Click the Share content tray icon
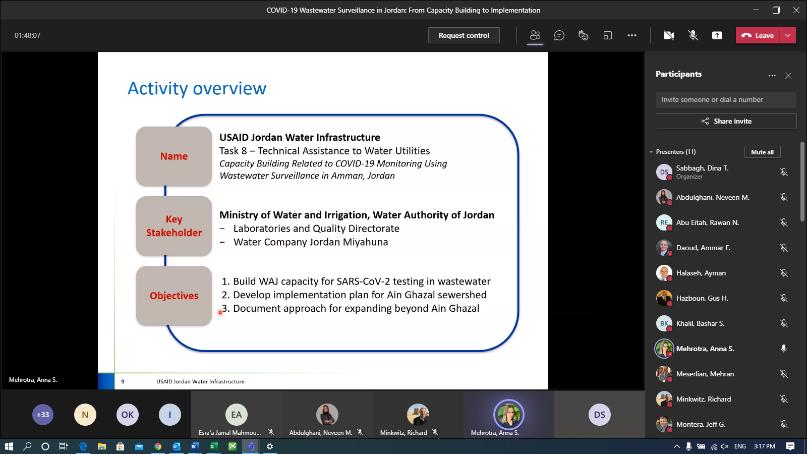 (717, 35)
